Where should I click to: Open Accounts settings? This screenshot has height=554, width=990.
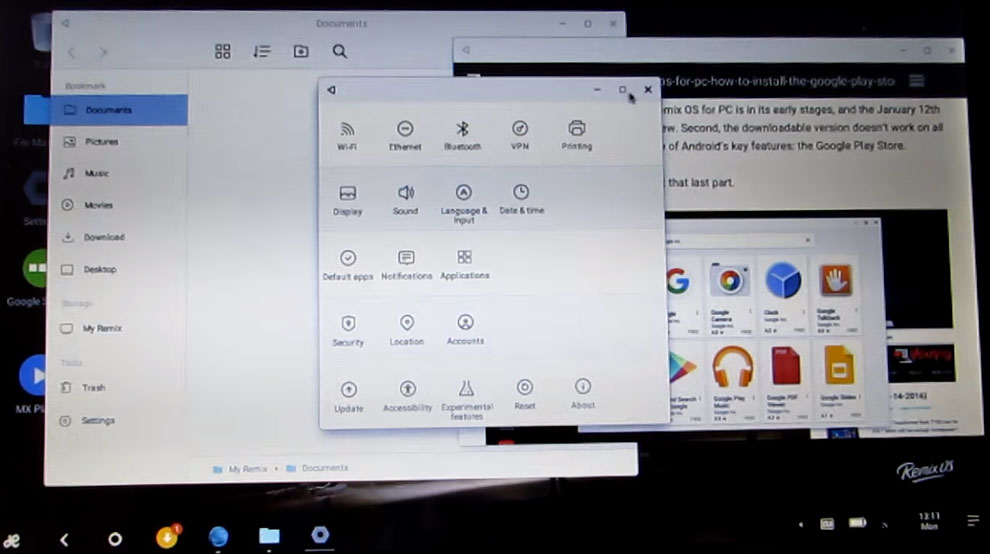click(x=465, y=330)
